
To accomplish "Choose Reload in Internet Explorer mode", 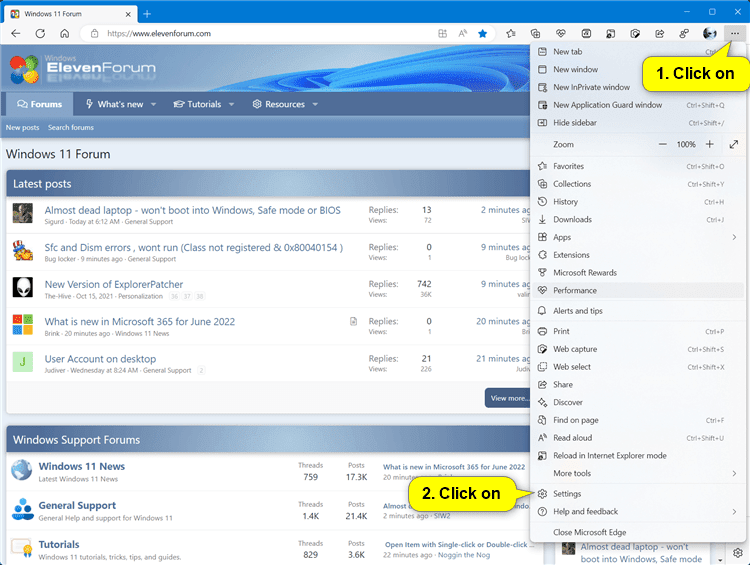I will 638,455.
